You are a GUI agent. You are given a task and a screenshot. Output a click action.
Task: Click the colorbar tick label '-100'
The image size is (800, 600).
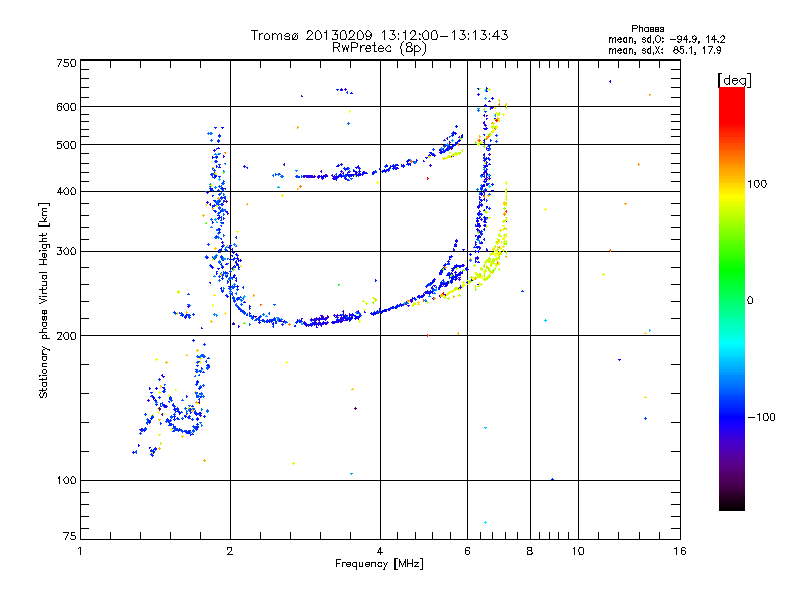tap(761, 417)
